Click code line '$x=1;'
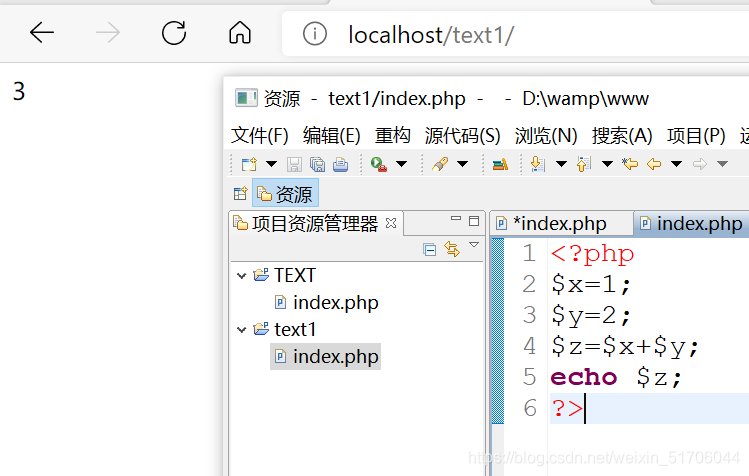749x476 pixels. point(591,284)
